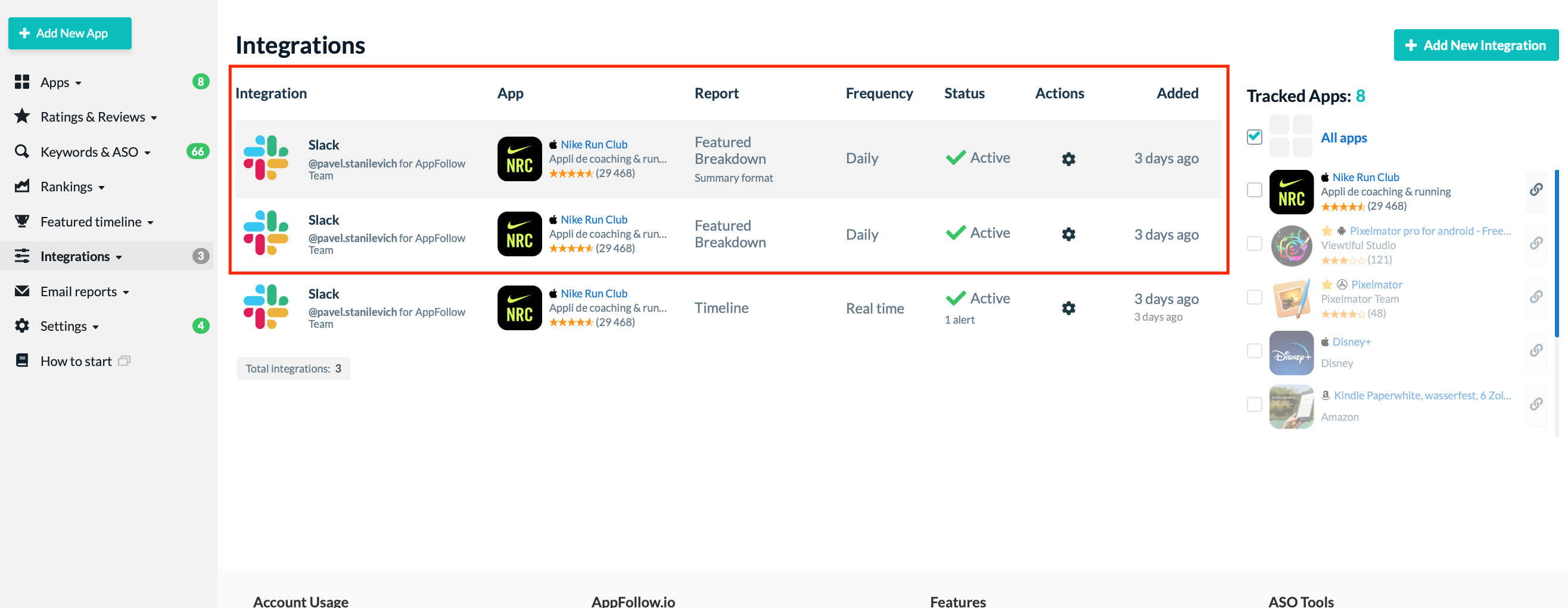The height and width of the screenshot is (608, 1568).
Task: Click the Tracked Apps list scrollbar
Action: pyautogui.click(x=1557, y=253)
